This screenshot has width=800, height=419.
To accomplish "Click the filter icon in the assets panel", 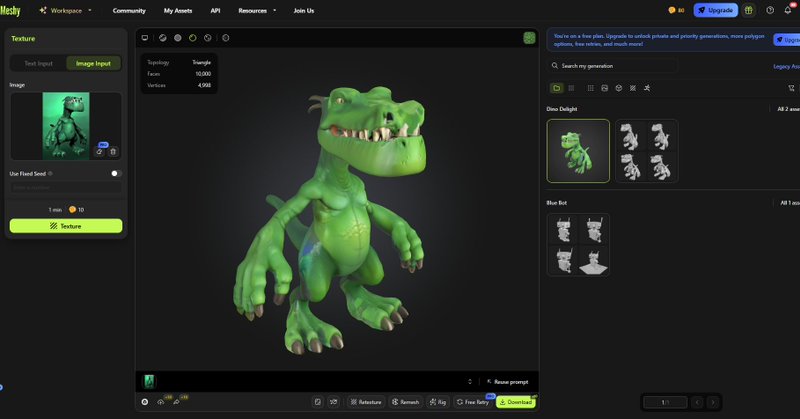I will 791,88.
